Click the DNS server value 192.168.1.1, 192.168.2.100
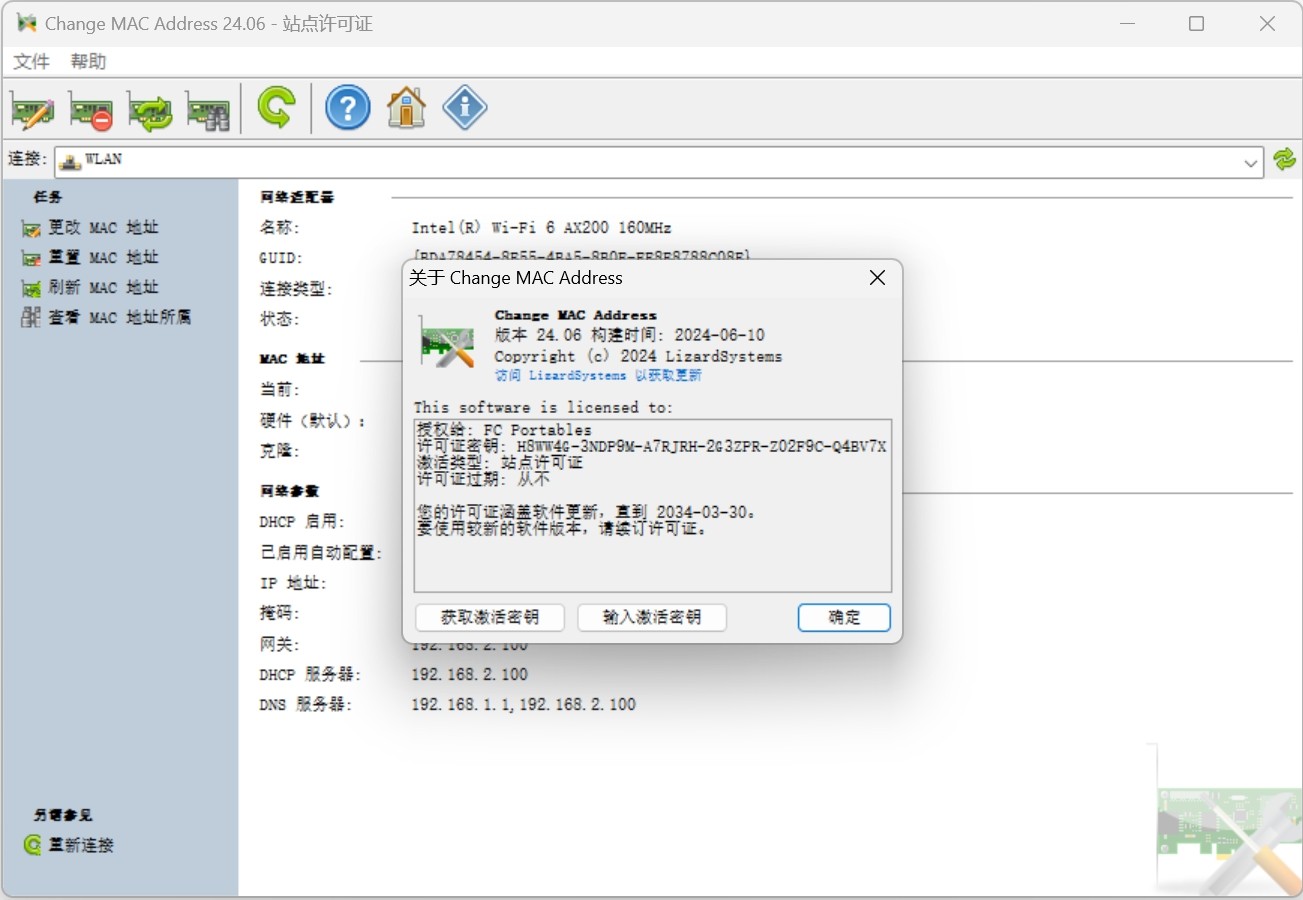This screenshot has height=900, width=1303. 523,705
